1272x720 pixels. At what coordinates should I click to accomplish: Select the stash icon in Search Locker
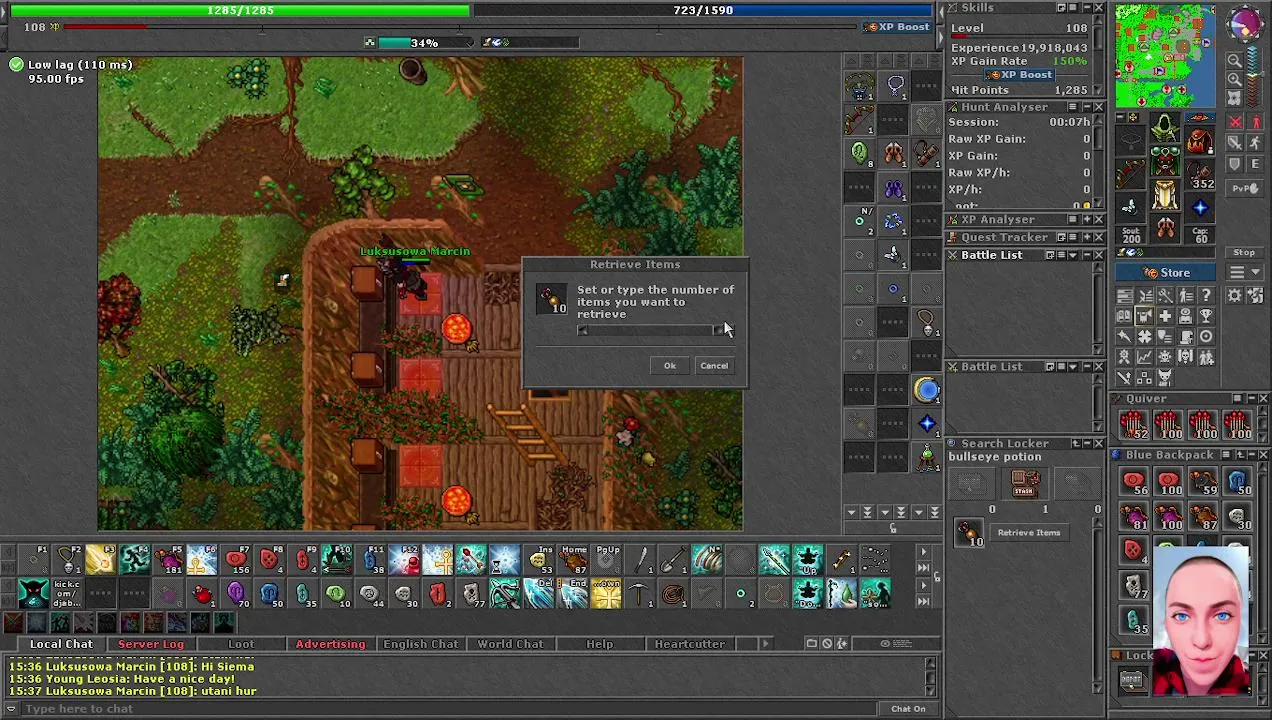click(1023, 485)
